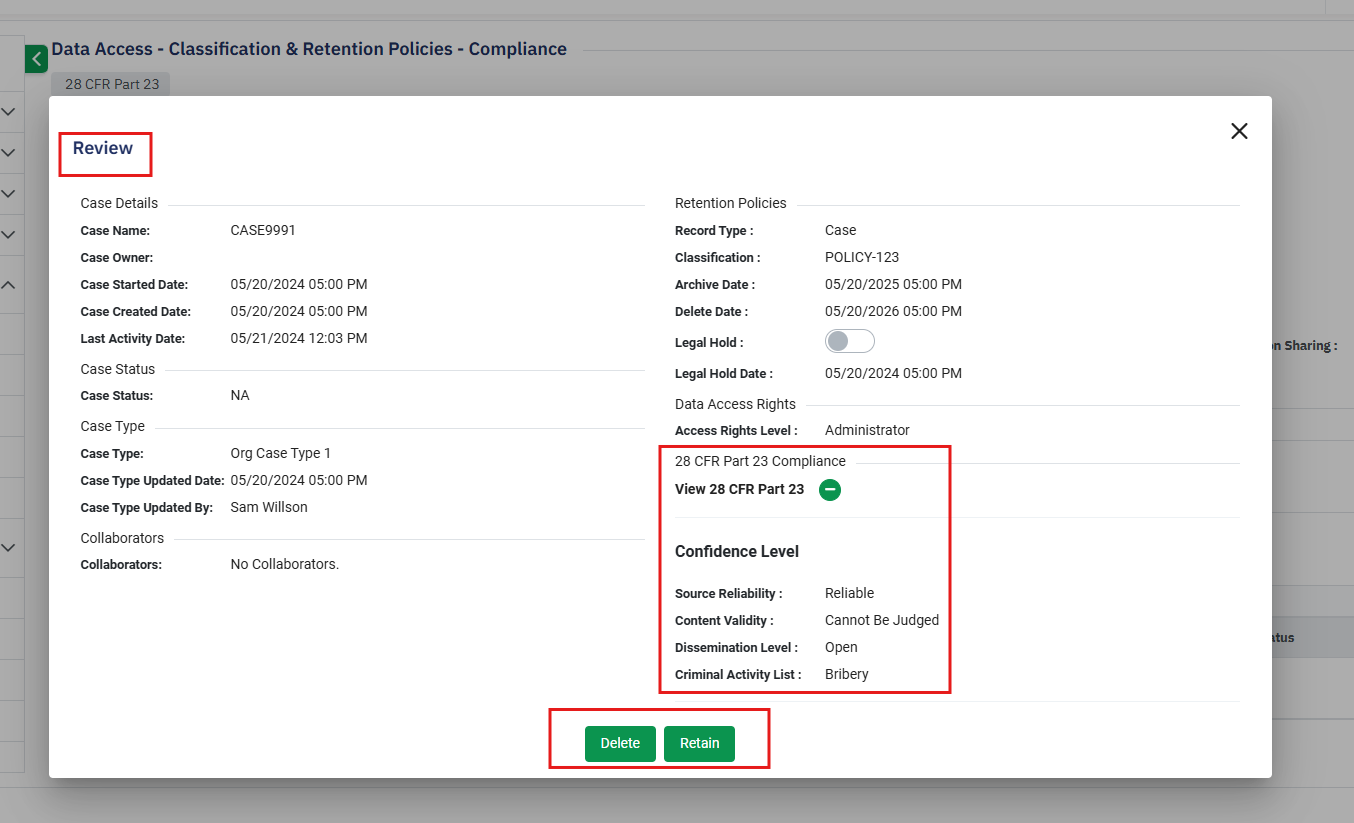Viewport: 1354px width, 823px height.
Task: Click the Source Reliability value Reliable
Action: [x=849, y=593]
